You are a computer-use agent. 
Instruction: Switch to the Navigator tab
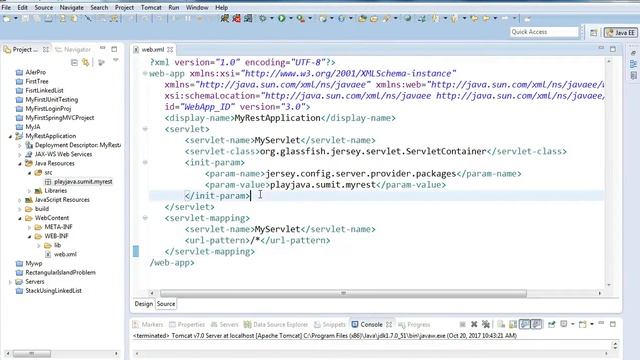73,49
